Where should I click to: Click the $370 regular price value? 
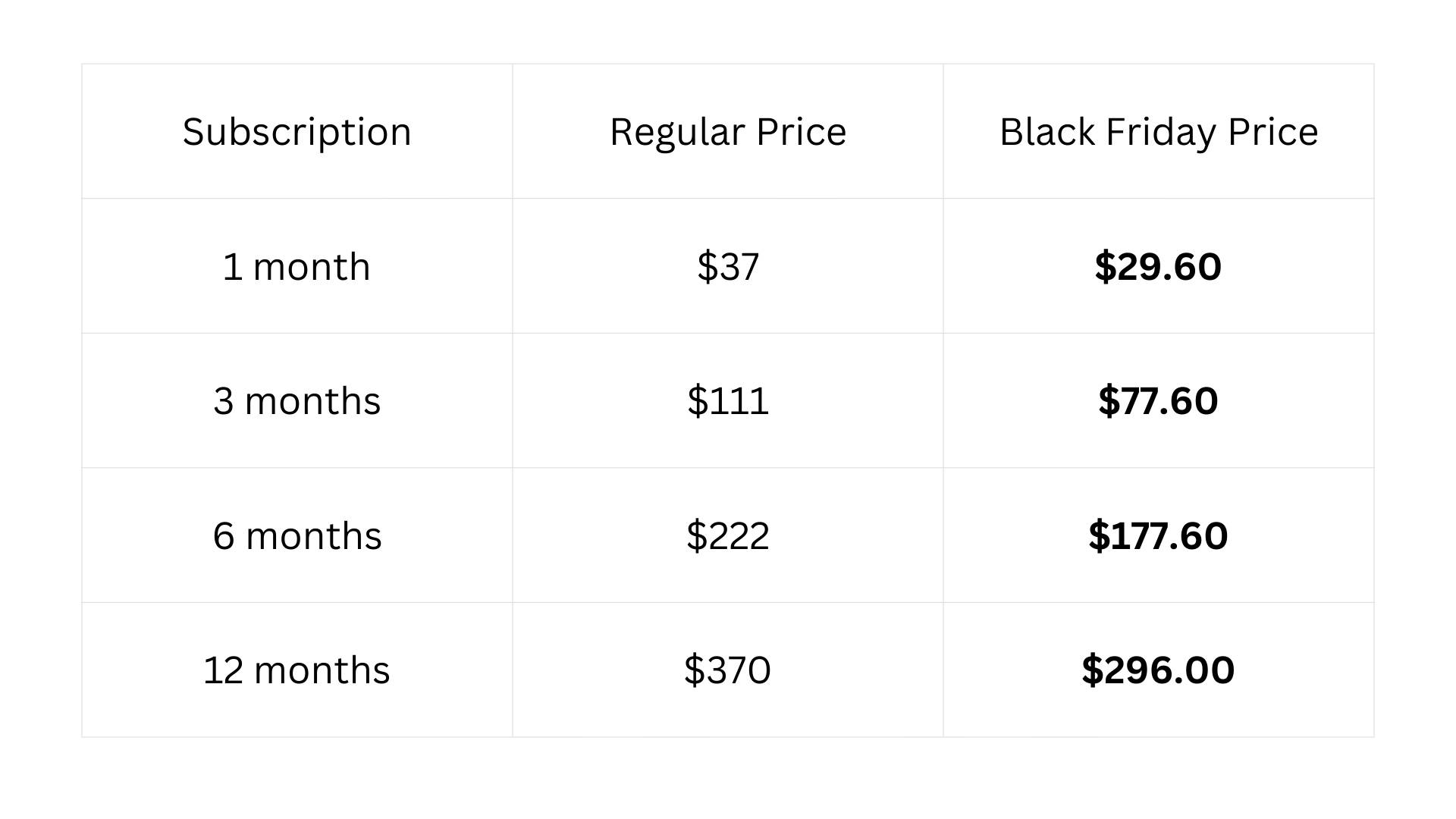point(727,670)
